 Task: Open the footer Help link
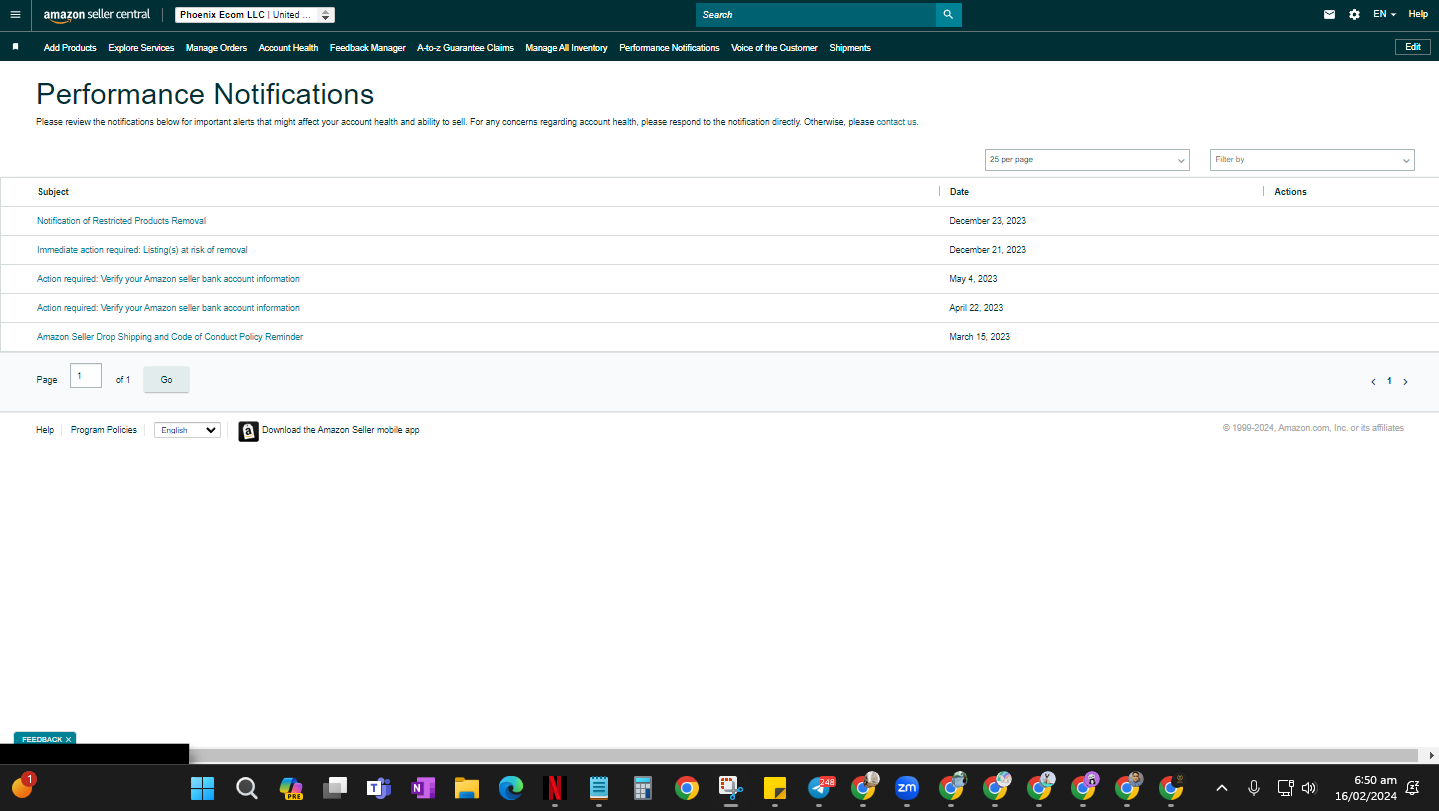(45, 430)
